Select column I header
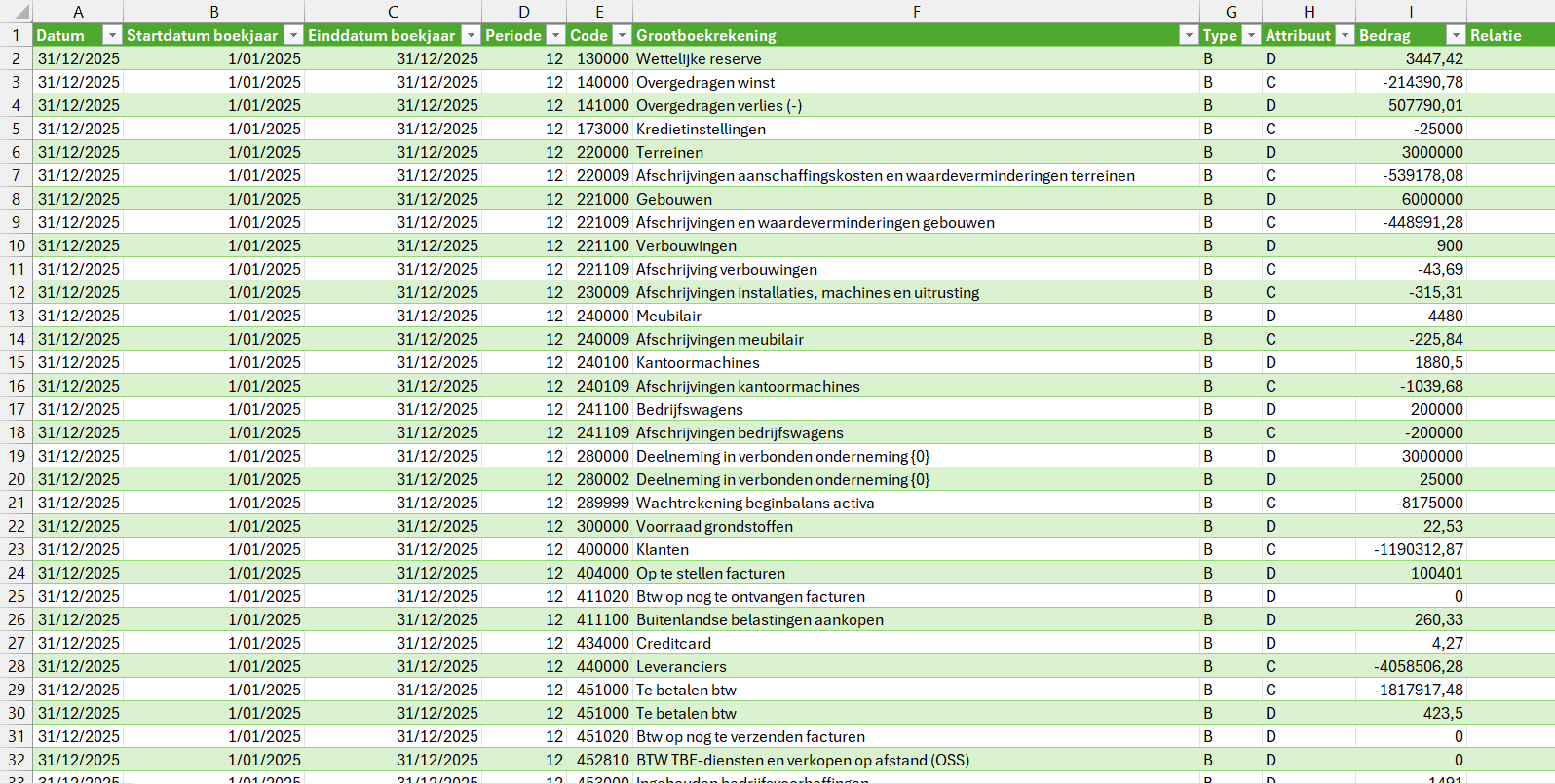 tap(1411, 12)
